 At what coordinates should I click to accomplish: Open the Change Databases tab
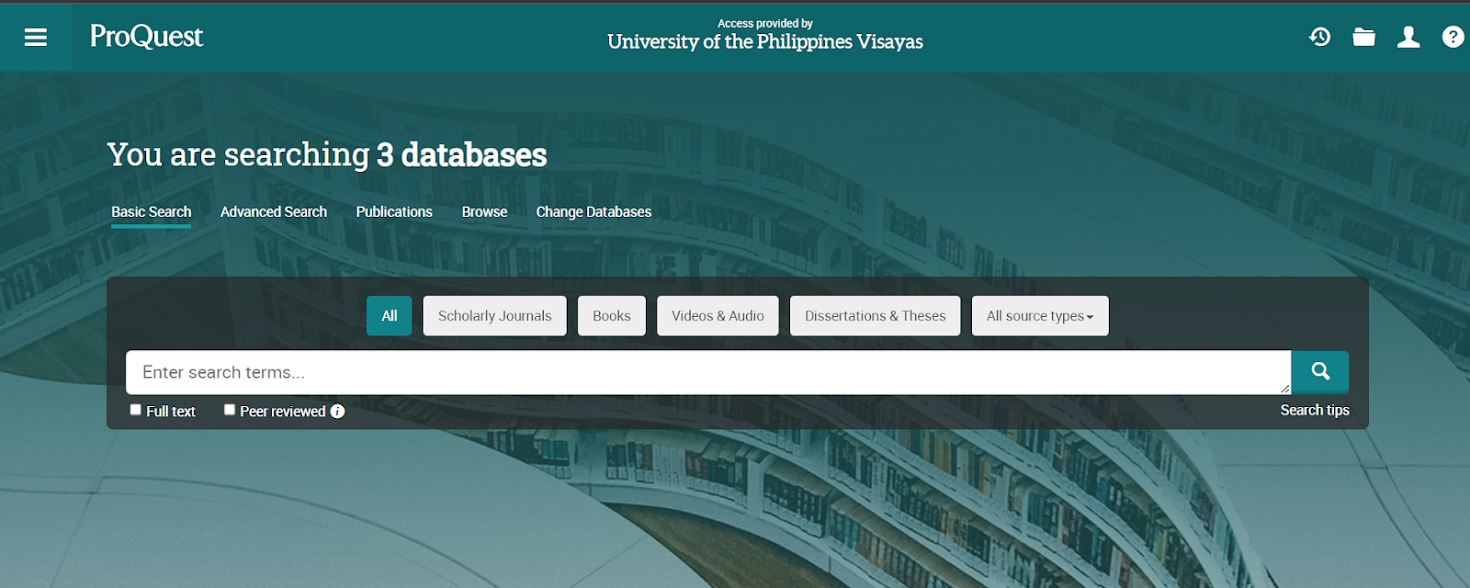point(594,212)
